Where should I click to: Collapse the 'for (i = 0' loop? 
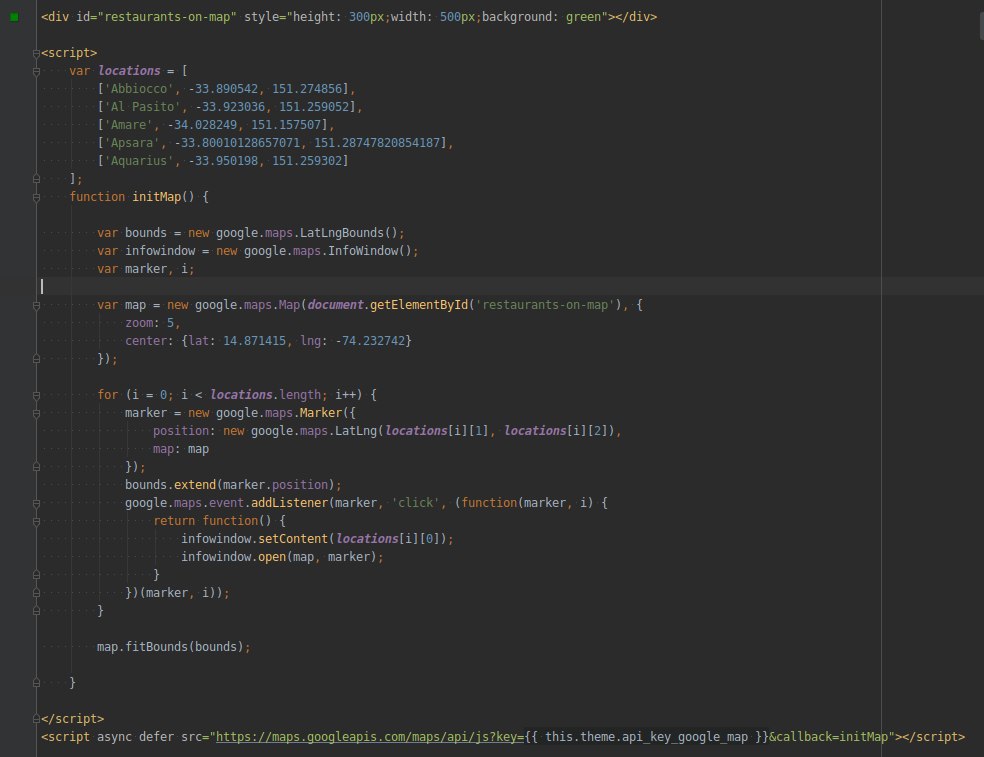click(x=36, y=395)
